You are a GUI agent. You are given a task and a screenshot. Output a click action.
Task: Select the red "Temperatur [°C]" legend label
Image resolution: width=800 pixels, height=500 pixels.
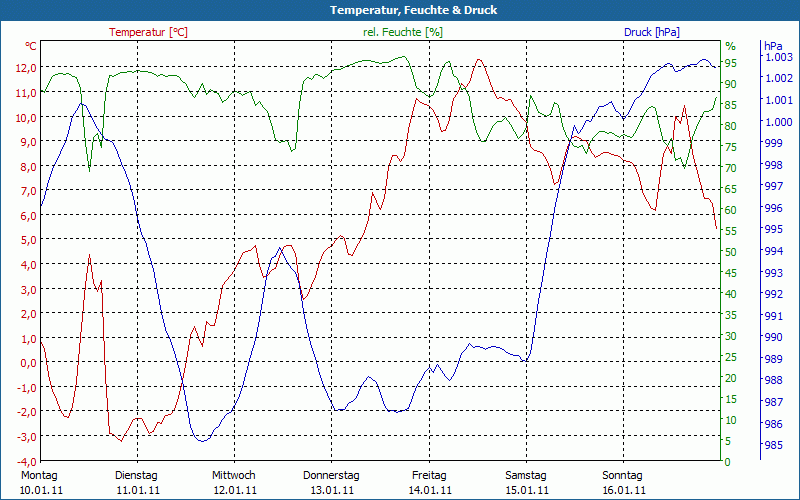(148, 32)
